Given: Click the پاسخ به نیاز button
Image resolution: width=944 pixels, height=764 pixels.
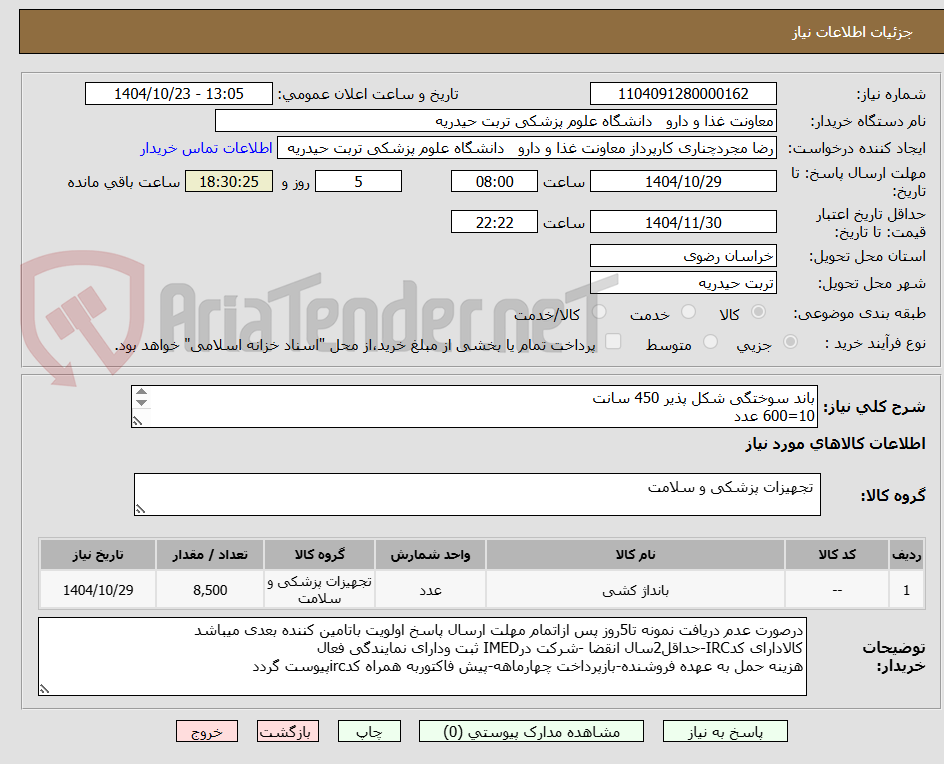Looking at the screenshot, I should tap(724, 731).
